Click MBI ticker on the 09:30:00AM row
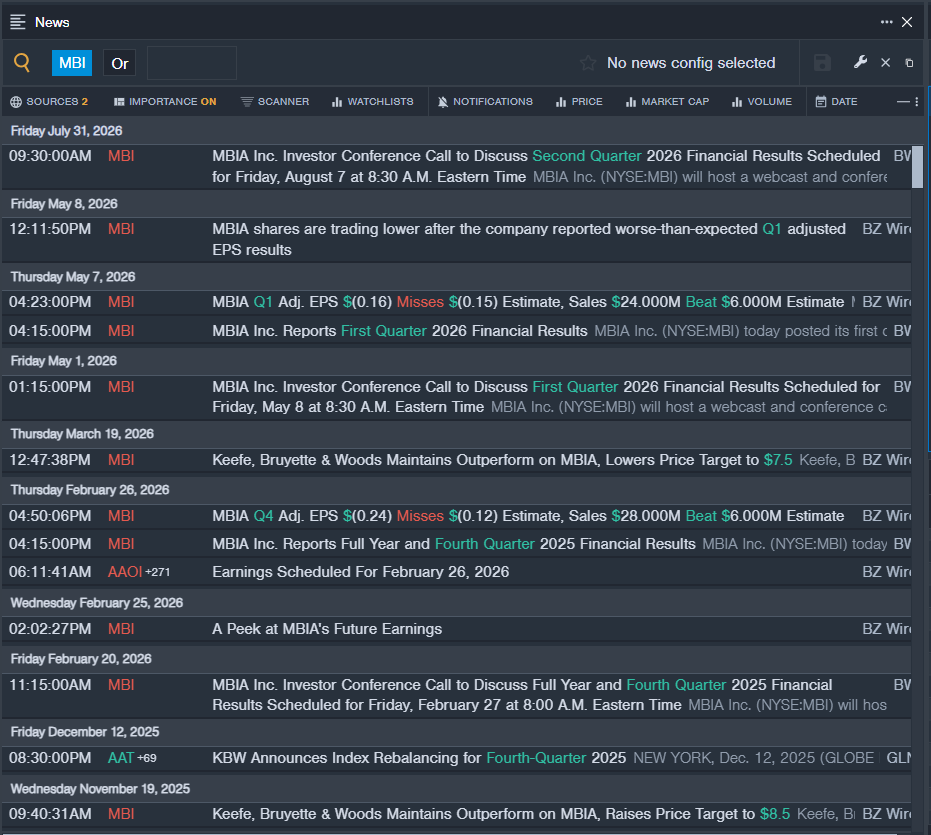931x835 pixels. 121,156
